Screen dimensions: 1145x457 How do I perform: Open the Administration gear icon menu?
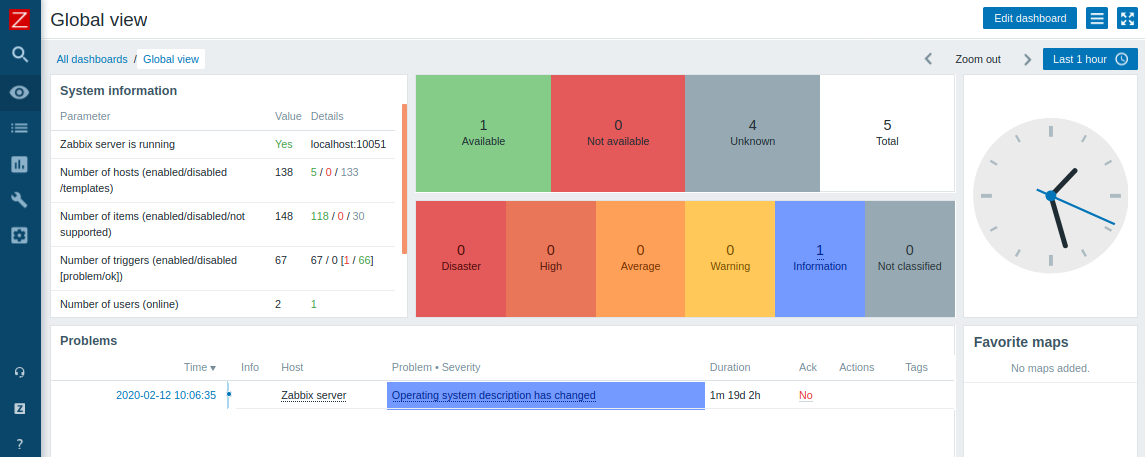pos(20,235)
